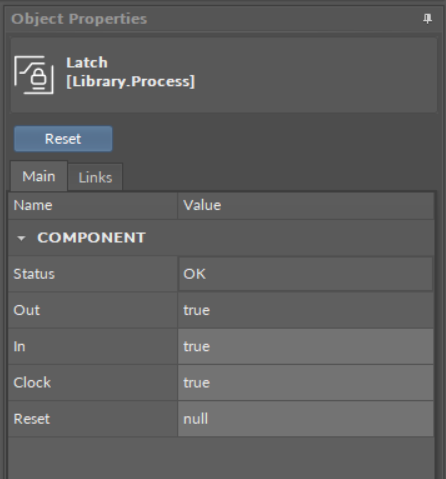Collapse the COMPONENT section arrow

point(21,238)
